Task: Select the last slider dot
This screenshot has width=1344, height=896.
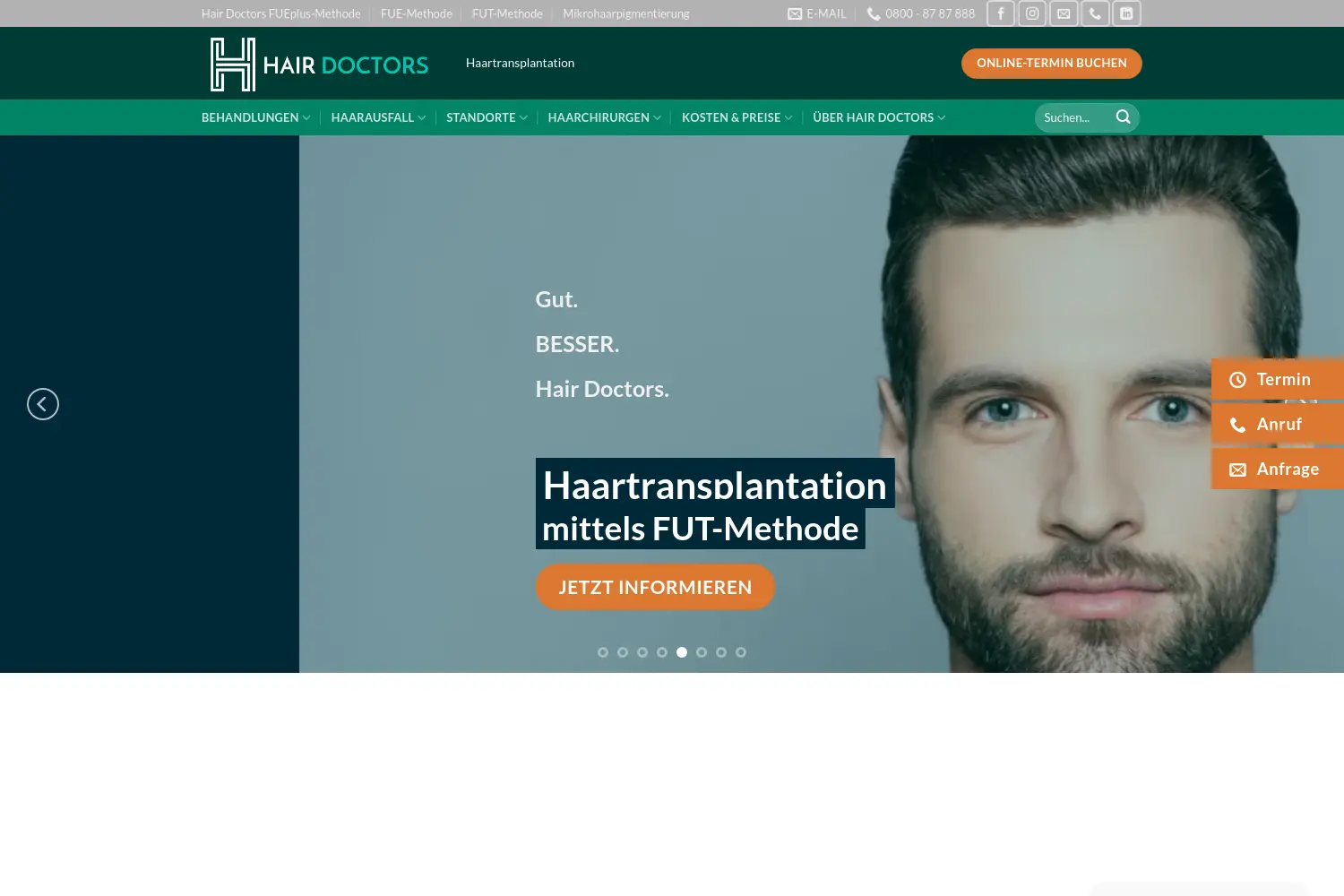Action: [x=741, y=652]
